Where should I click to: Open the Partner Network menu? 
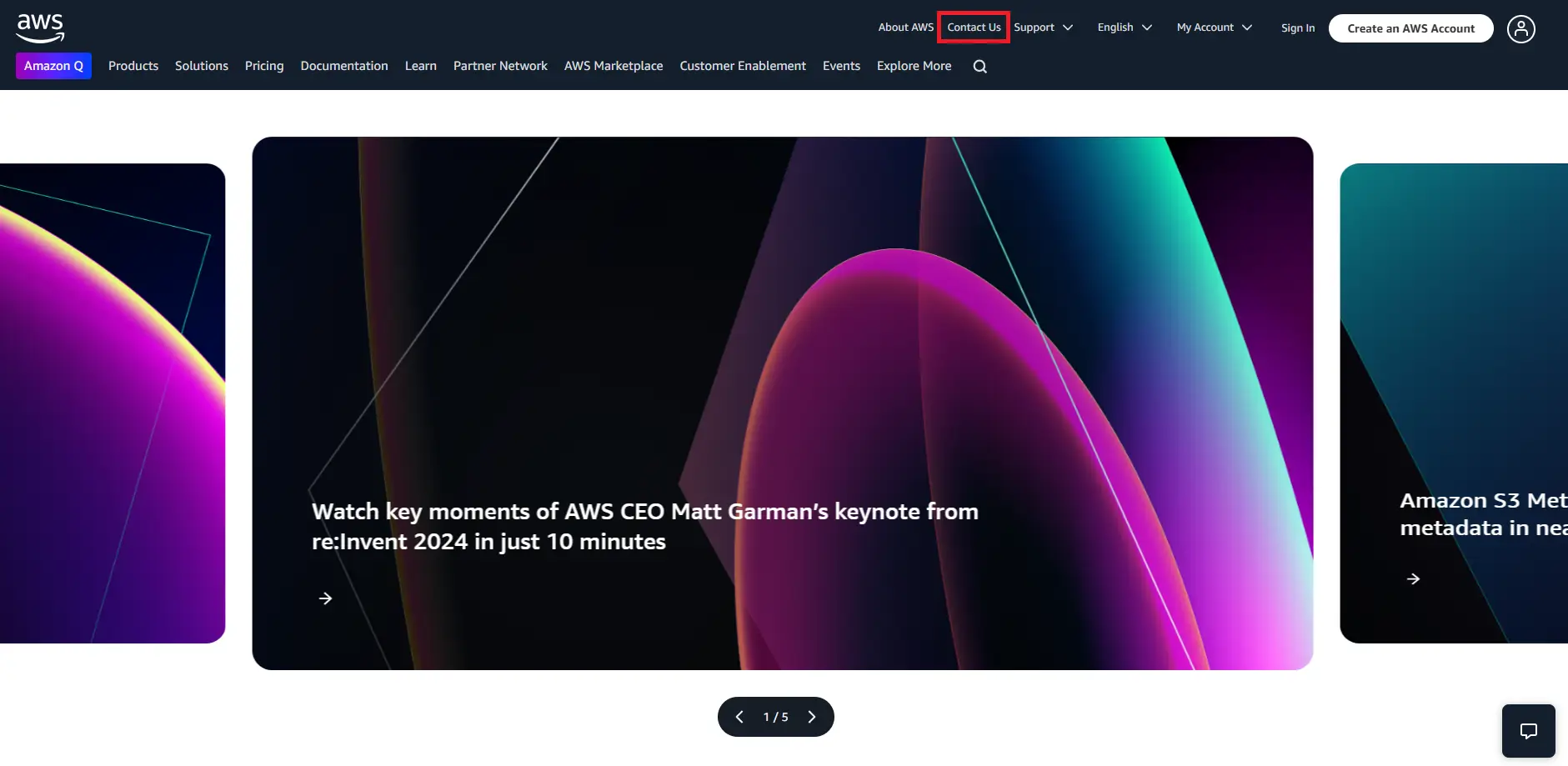coord(500,66)
